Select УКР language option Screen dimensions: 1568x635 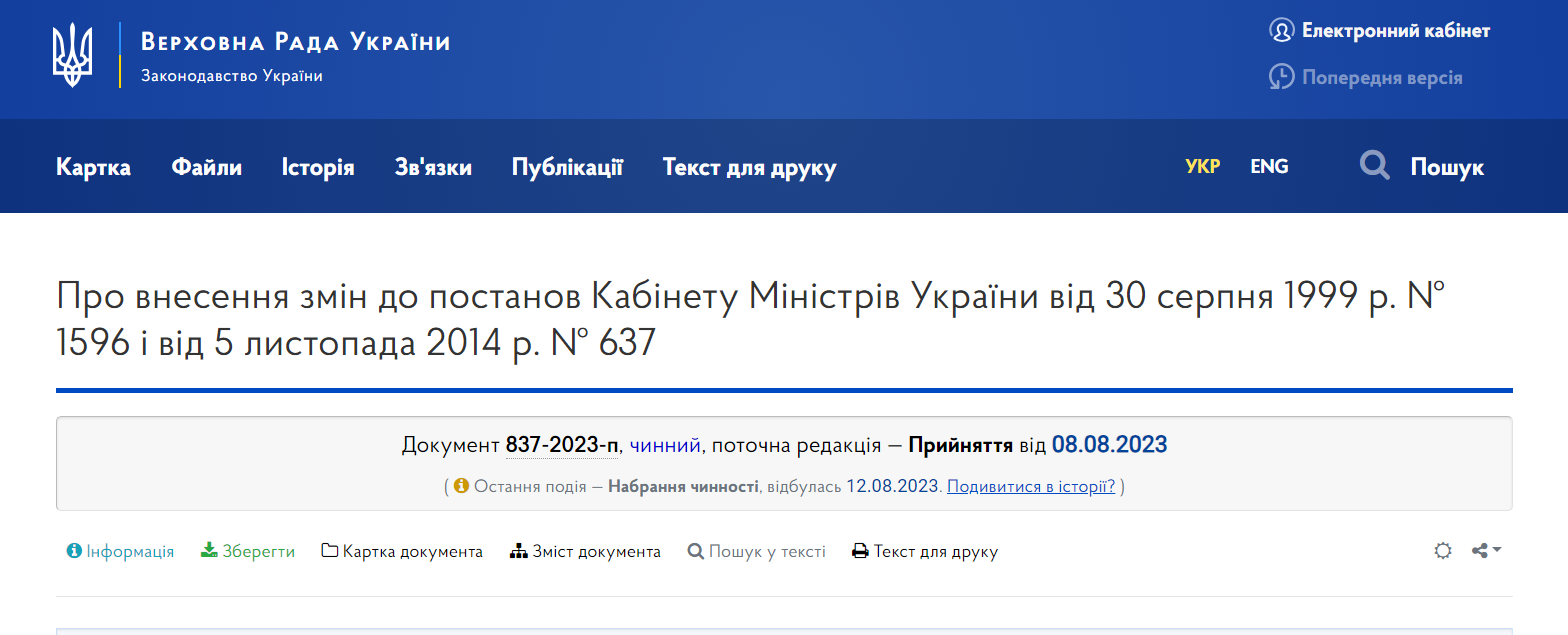[1202, 166]
